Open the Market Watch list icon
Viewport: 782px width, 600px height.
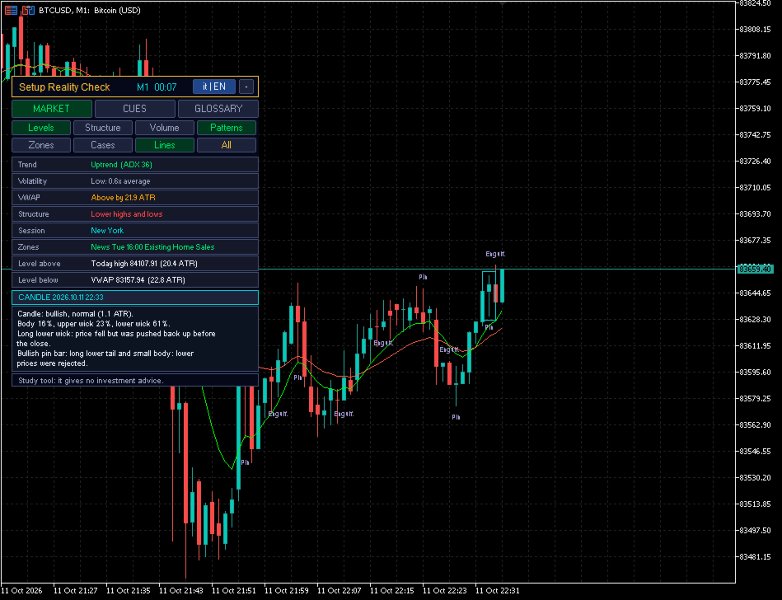10,10
